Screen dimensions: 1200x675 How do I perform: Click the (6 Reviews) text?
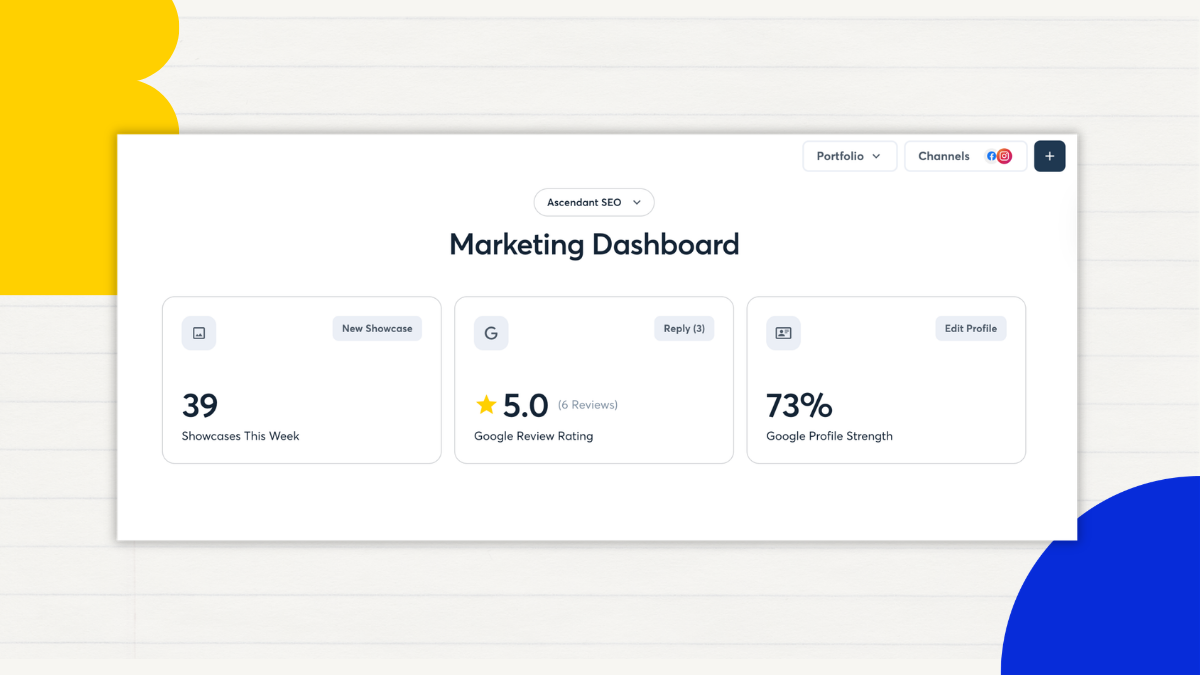588,405
